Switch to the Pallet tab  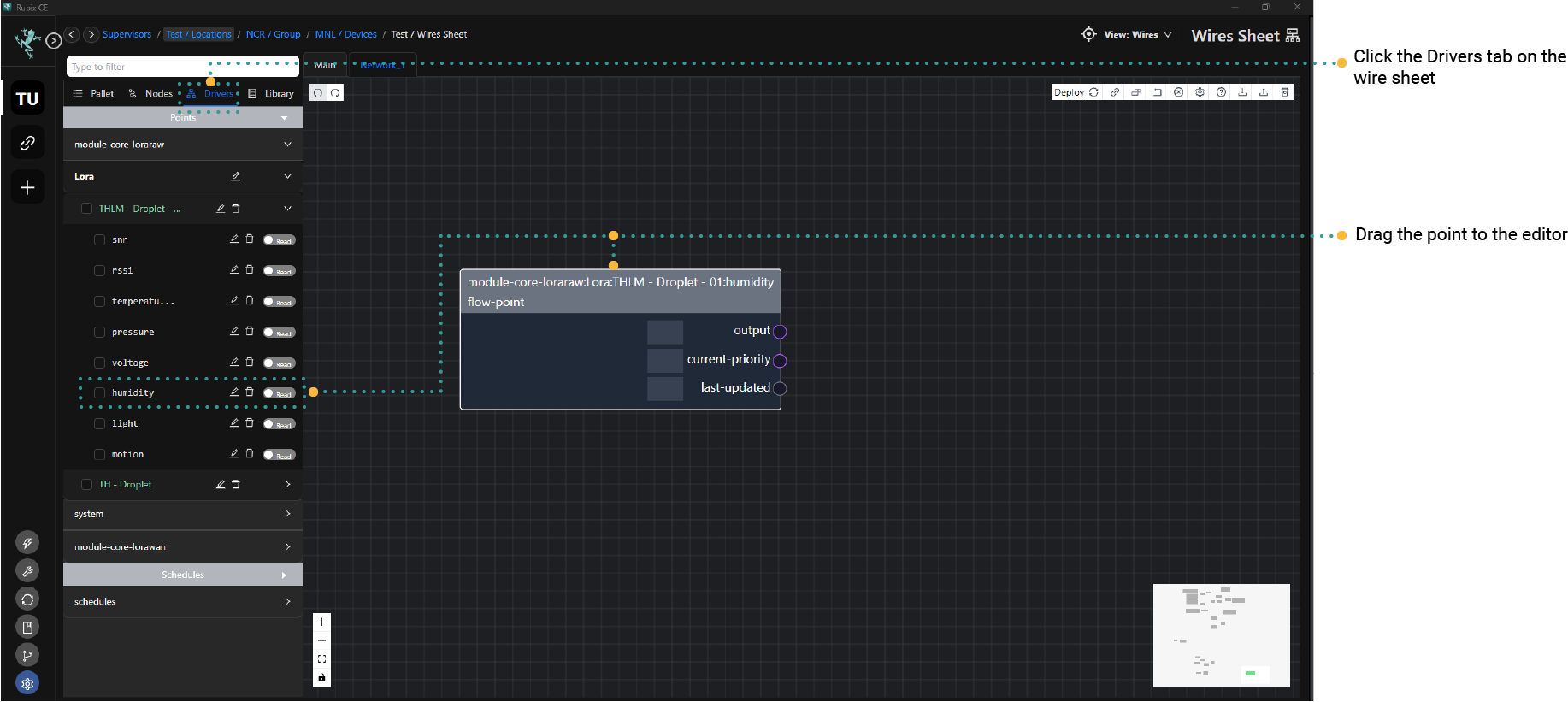pyautogui.click(x=94, y=93)
